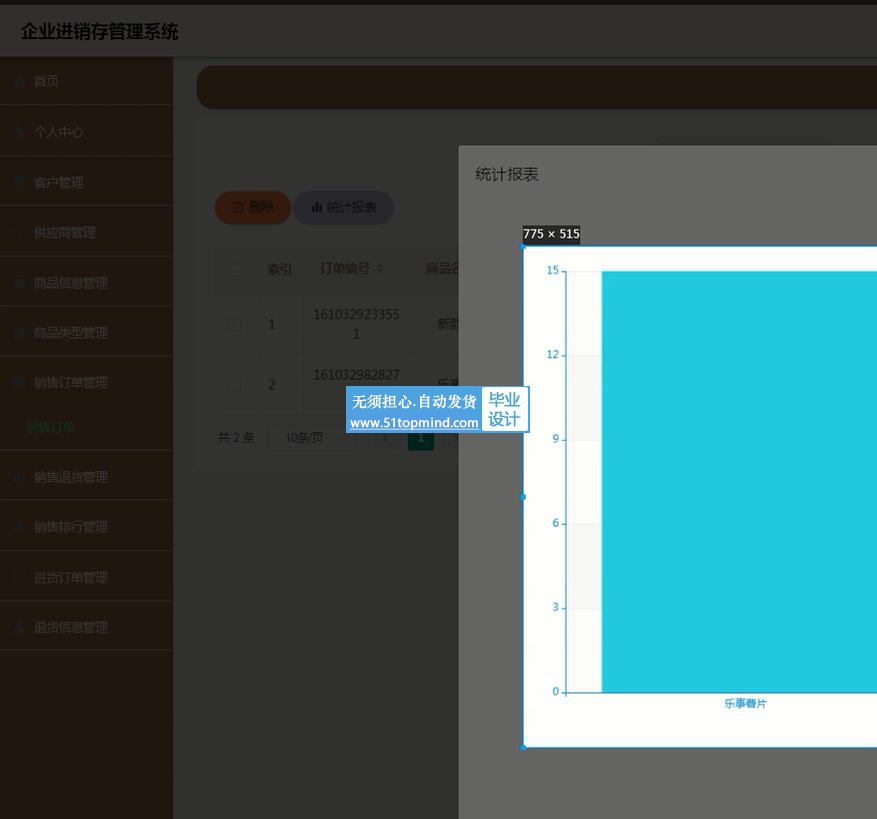Screen dimensions: 877x819
Task: Expand the 供应商管理 sidebar menu
Action: [86, 233]
